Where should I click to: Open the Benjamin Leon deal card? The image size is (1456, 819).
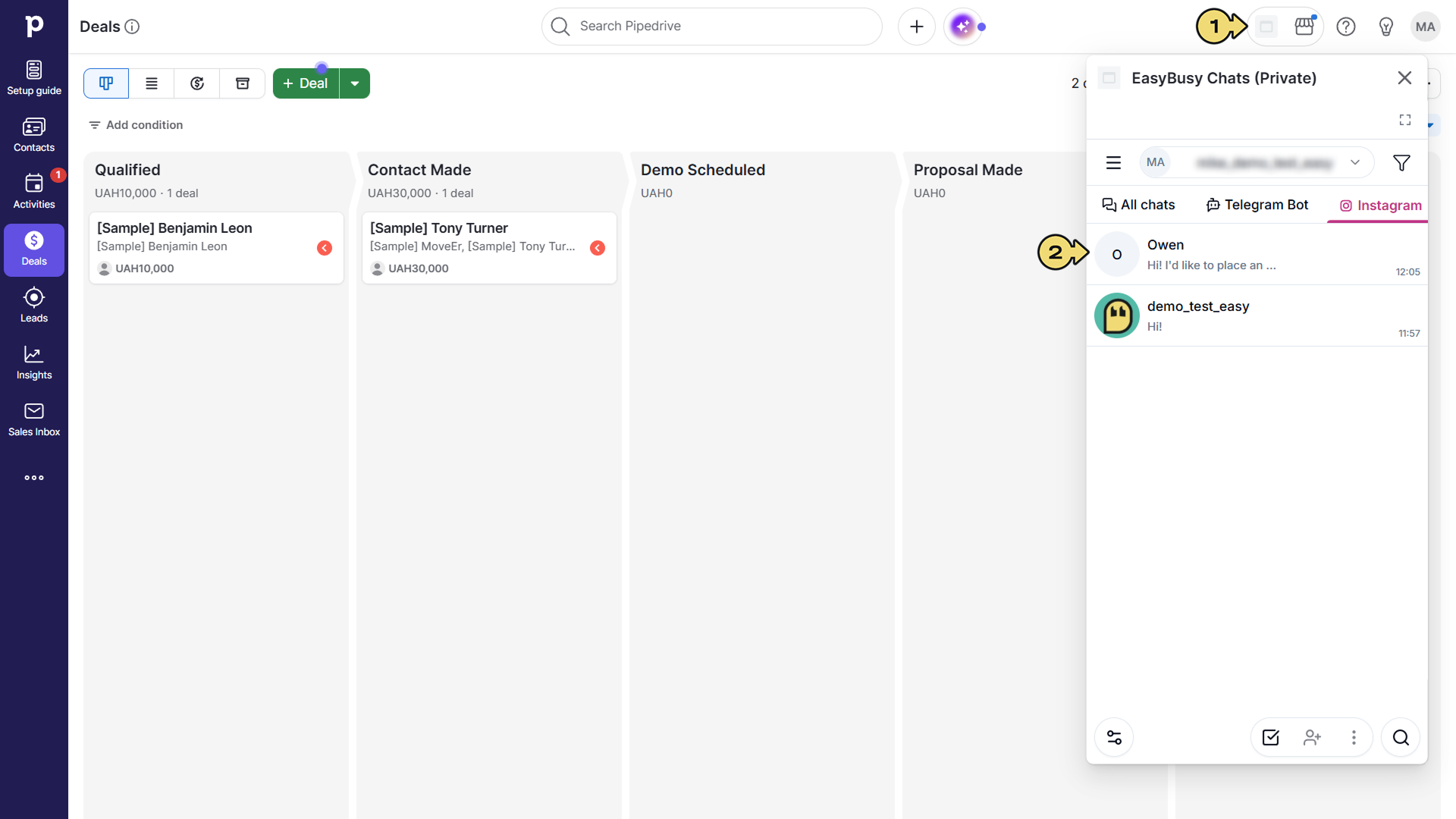point(216,248)
